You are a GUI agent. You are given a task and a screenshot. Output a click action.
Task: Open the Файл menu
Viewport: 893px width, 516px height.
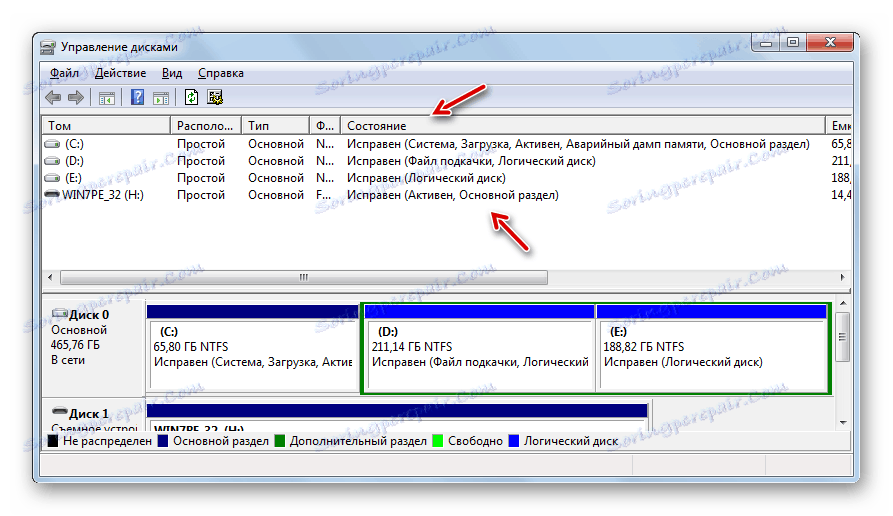pos(64,73)
